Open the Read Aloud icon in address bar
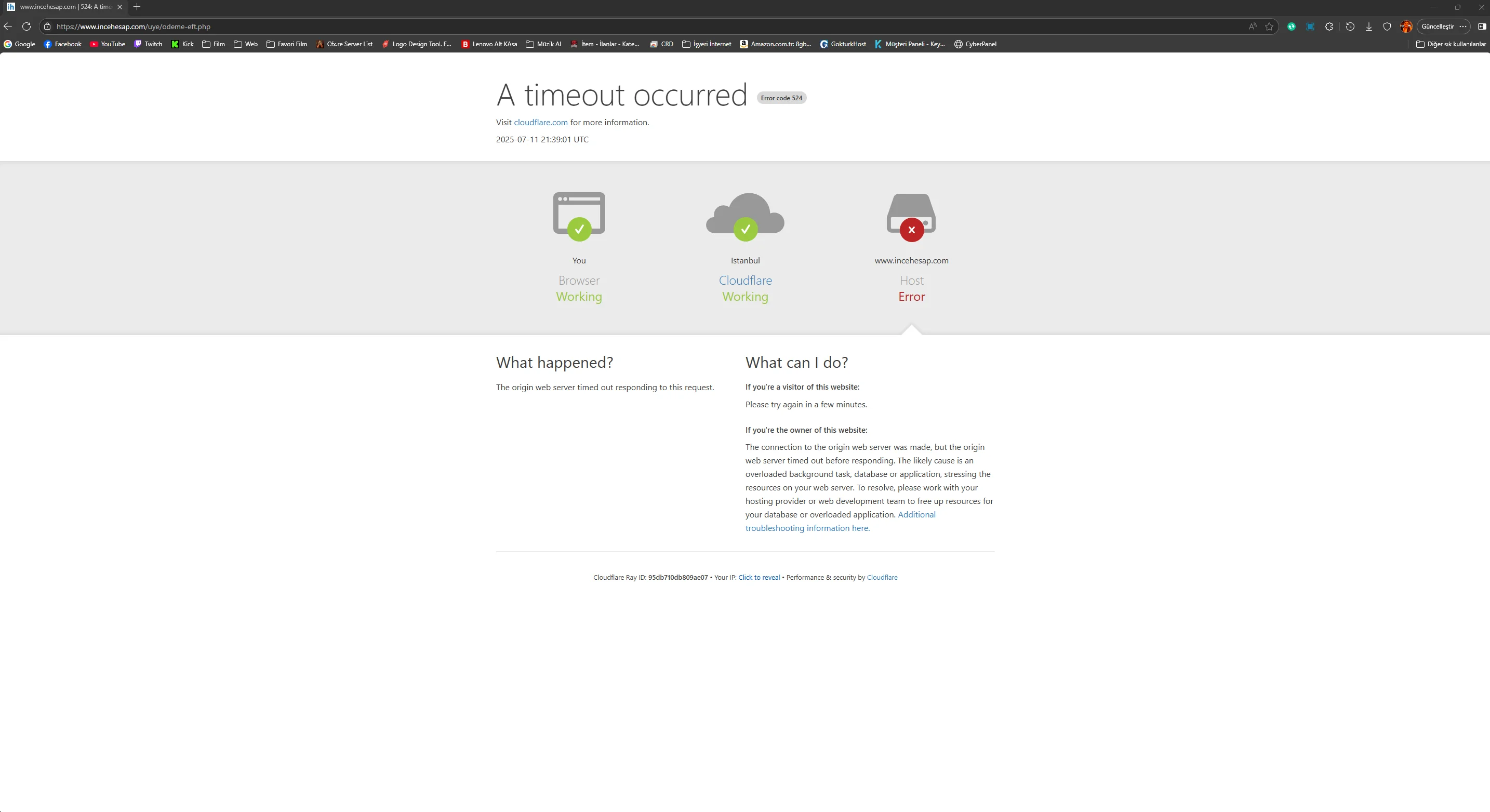 pyautogui.click(x=1252, y=26)
